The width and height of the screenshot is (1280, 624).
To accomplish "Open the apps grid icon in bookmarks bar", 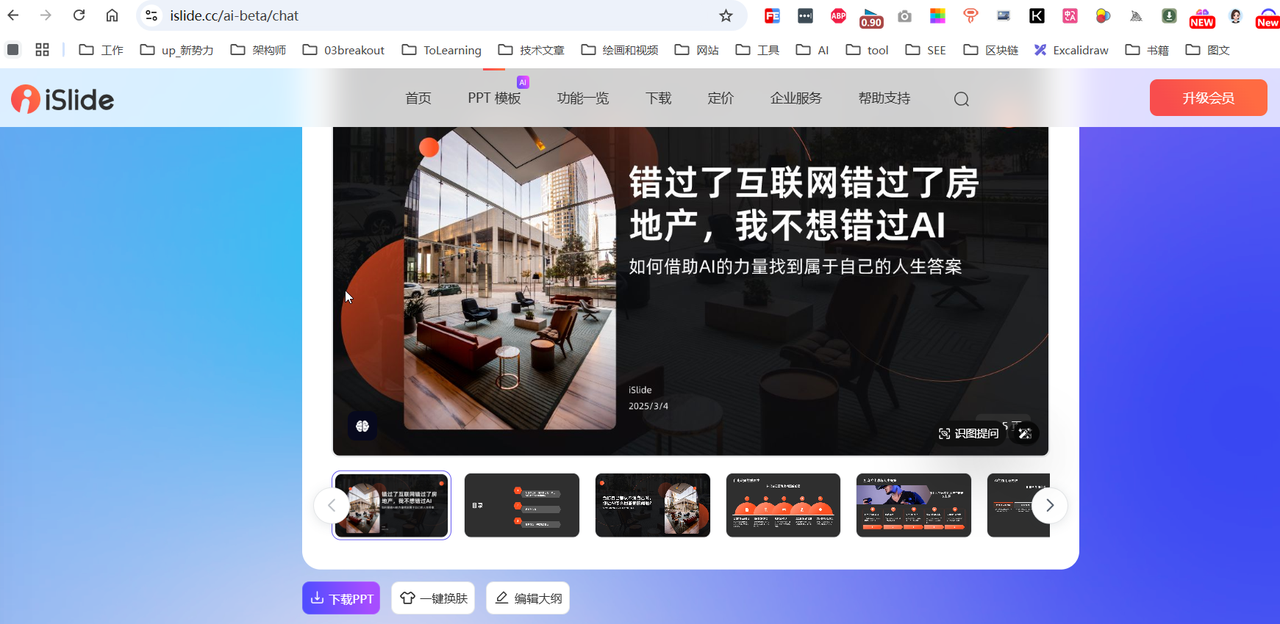I will (x=42, y=49).
